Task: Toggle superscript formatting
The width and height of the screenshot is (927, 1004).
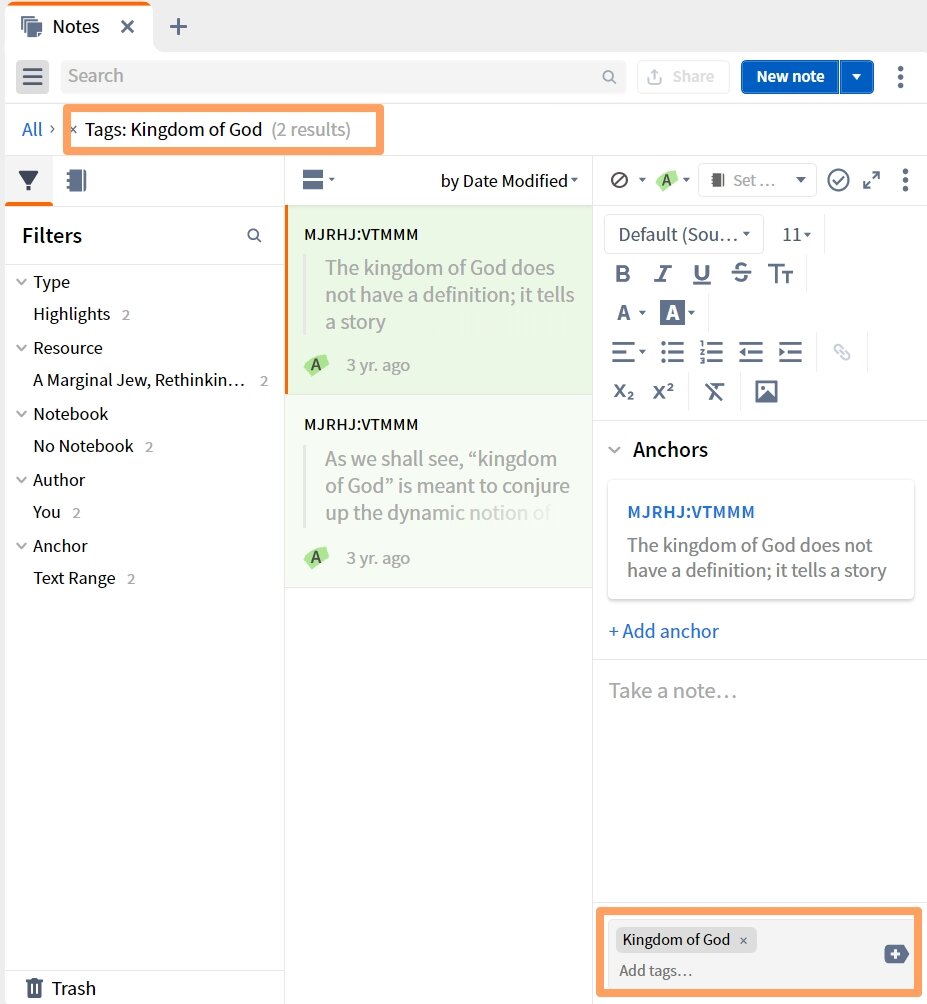Action: (x=663, y=391)
